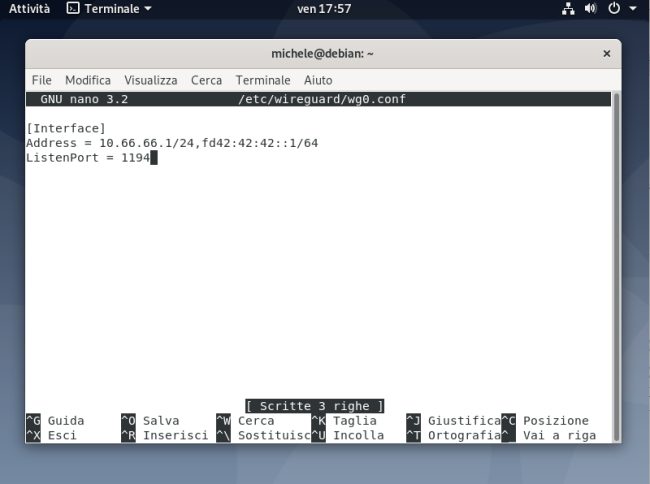The height and width of the screenshot is (484, 650).
Task: Click the ^G Guida shortcut
Action: click(55, 421)
